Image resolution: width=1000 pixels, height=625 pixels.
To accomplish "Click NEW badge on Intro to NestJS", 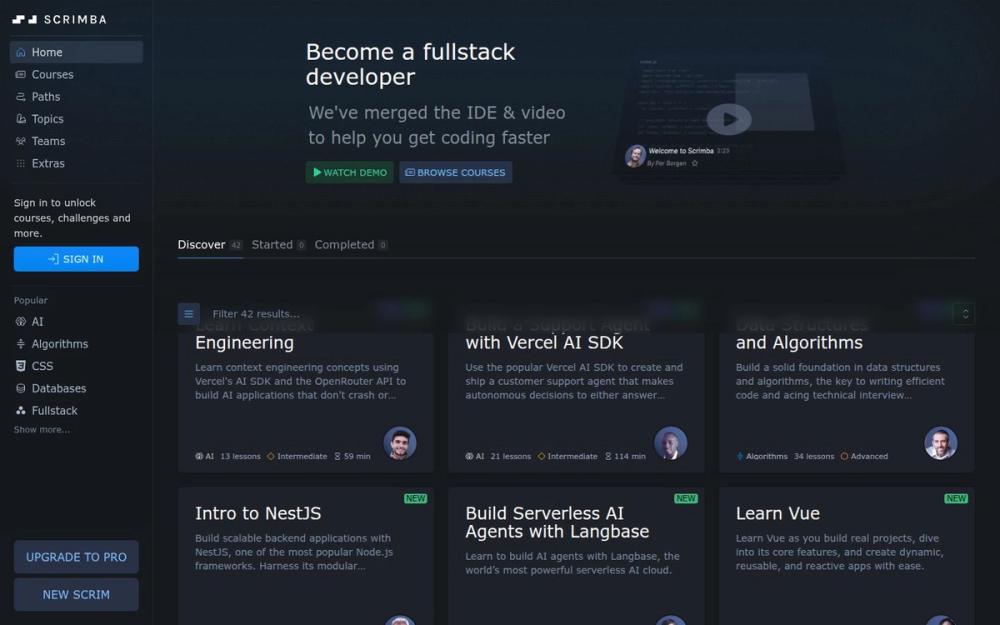I will pyautogui.click(x=415, y=499).
